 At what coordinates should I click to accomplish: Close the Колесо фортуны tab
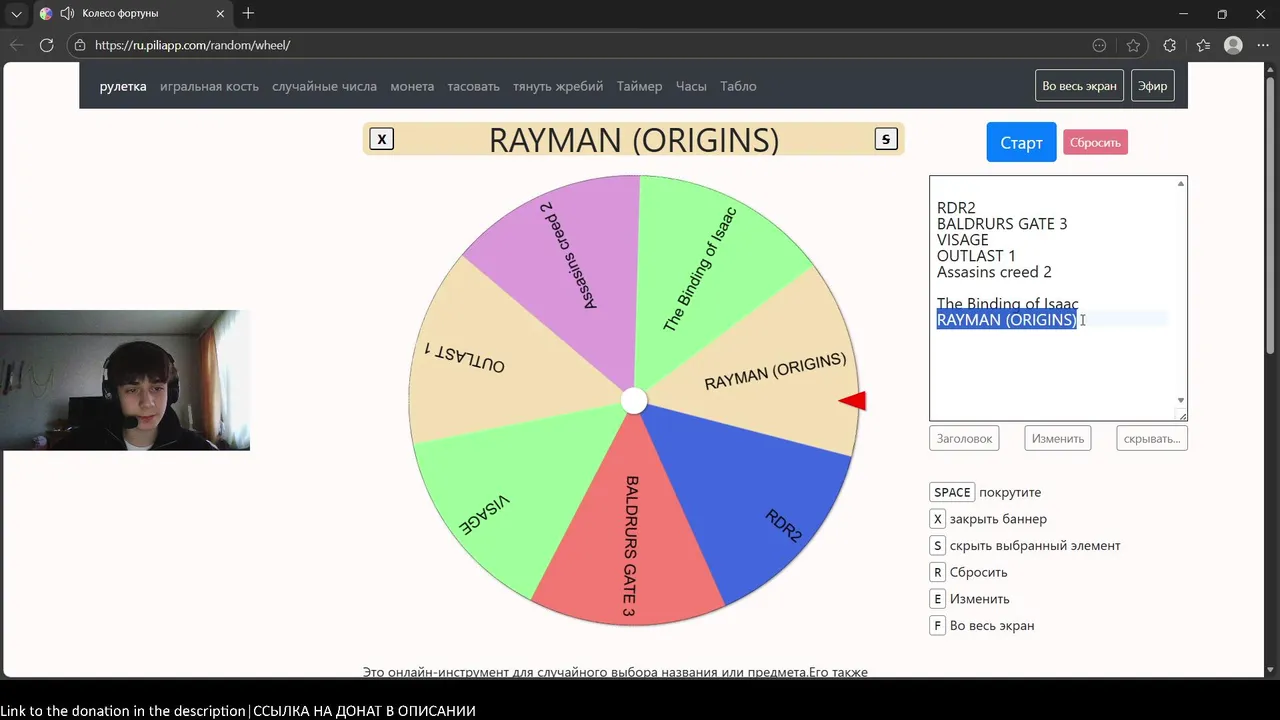[x=222, y=14]
